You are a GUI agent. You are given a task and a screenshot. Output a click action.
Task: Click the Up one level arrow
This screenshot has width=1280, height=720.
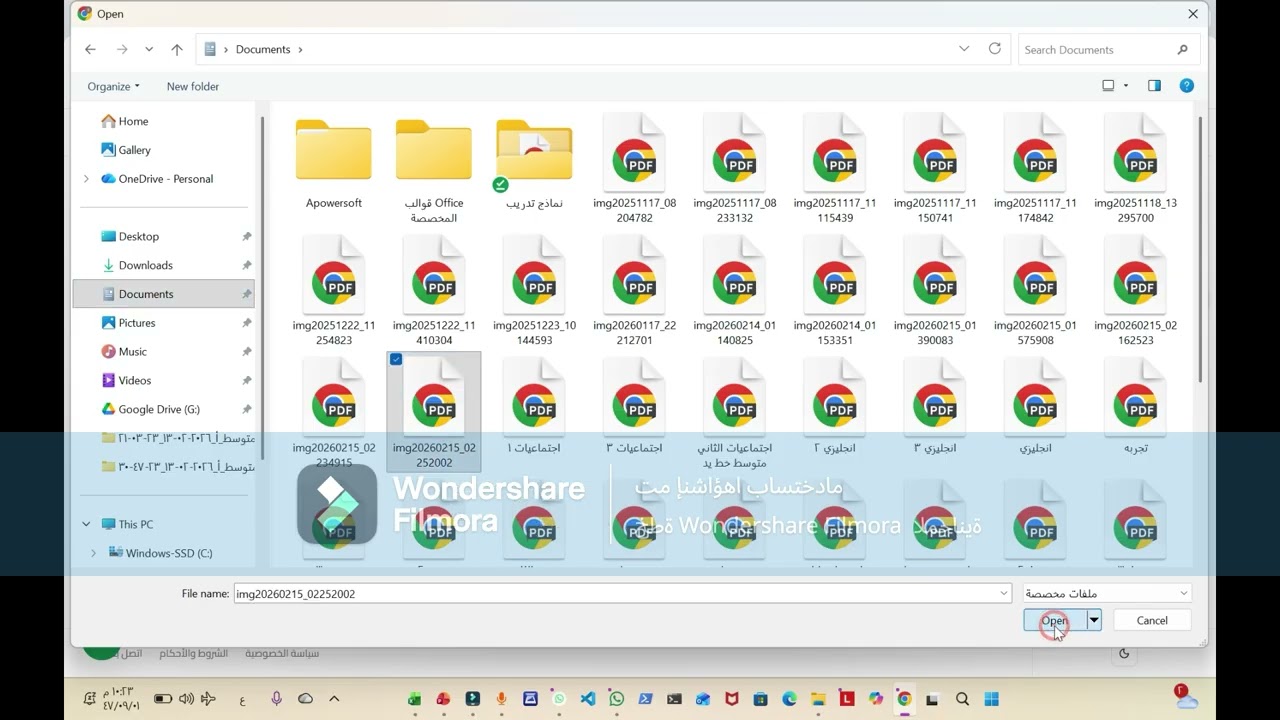point(177,49)
